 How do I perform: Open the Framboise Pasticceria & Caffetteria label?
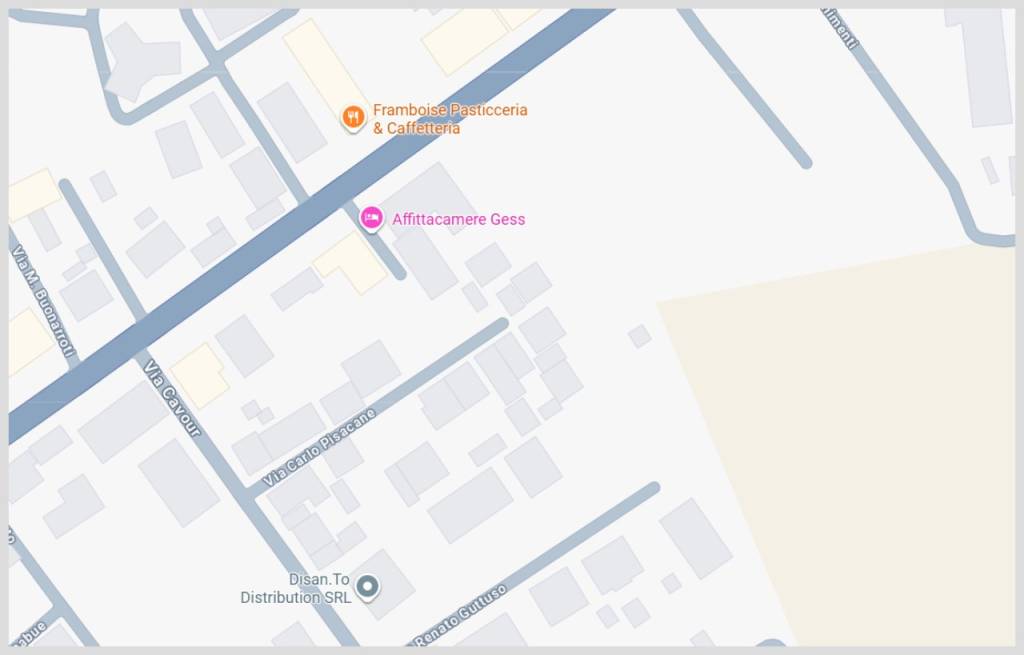tap(450, 119)
